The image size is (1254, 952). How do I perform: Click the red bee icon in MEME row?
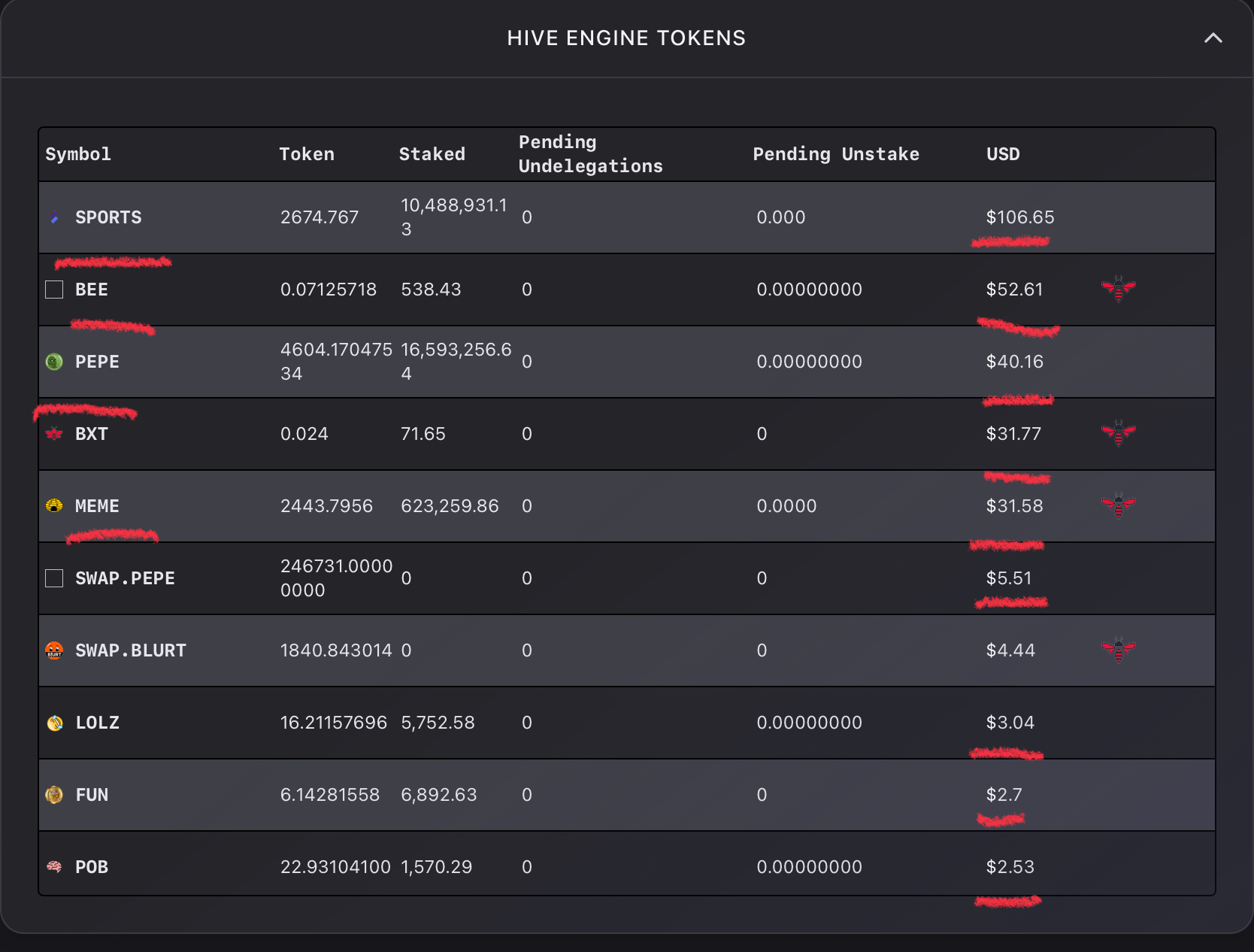pyautogui.click(x=1118, y=505)
